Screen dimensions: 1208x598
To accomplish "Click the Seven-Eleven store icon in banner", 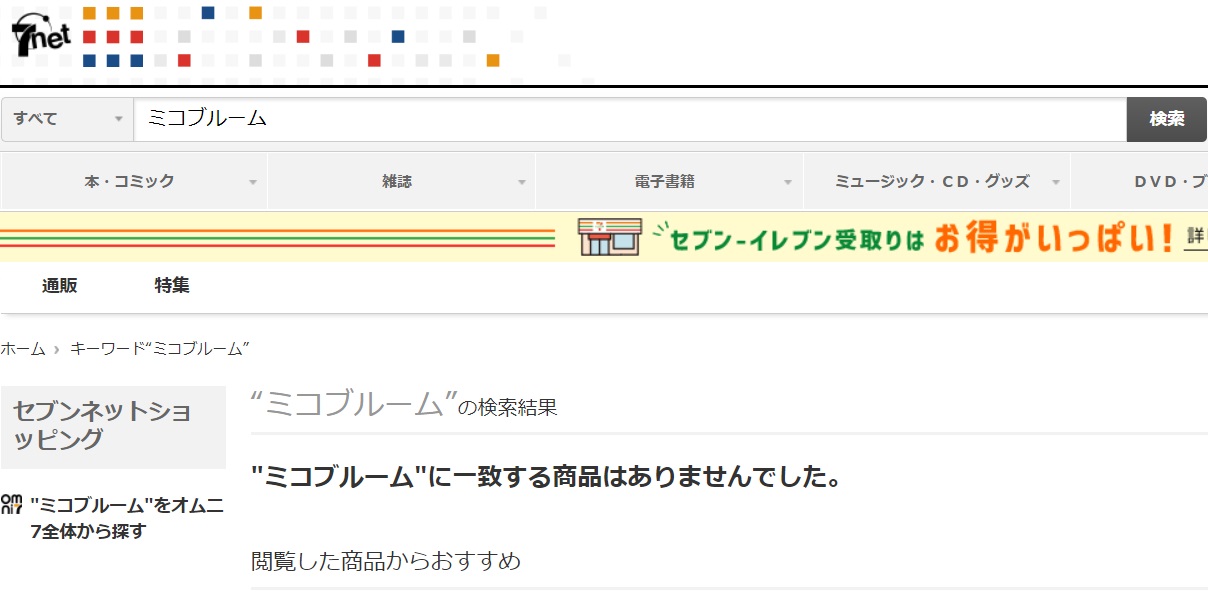I will pyautogui.click(x=609, y=238).
